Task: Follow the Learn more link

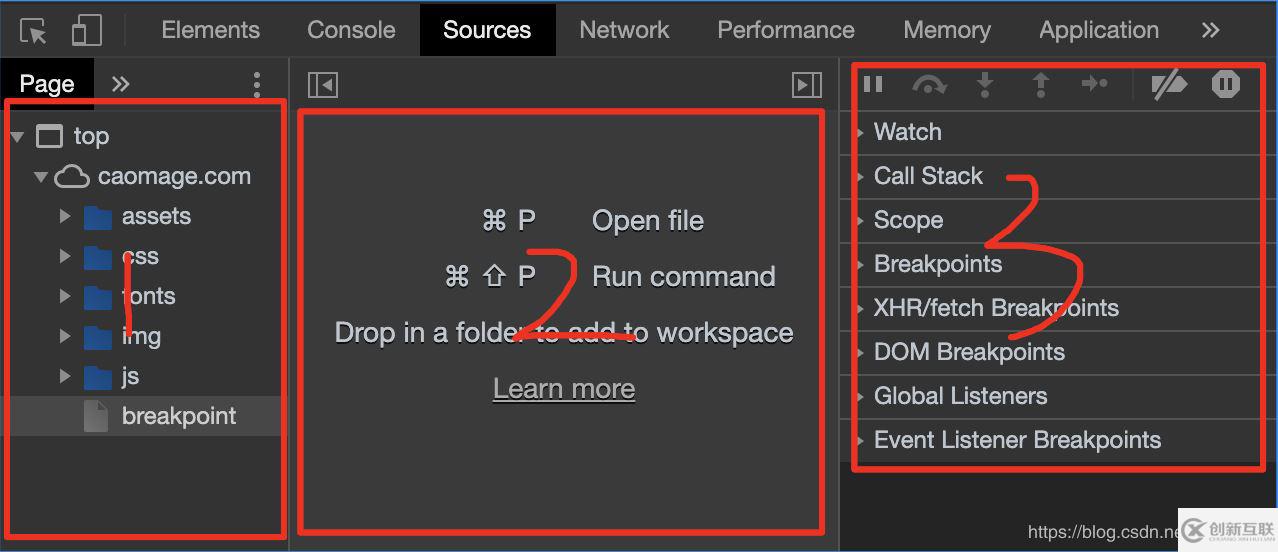Action: 564,389
